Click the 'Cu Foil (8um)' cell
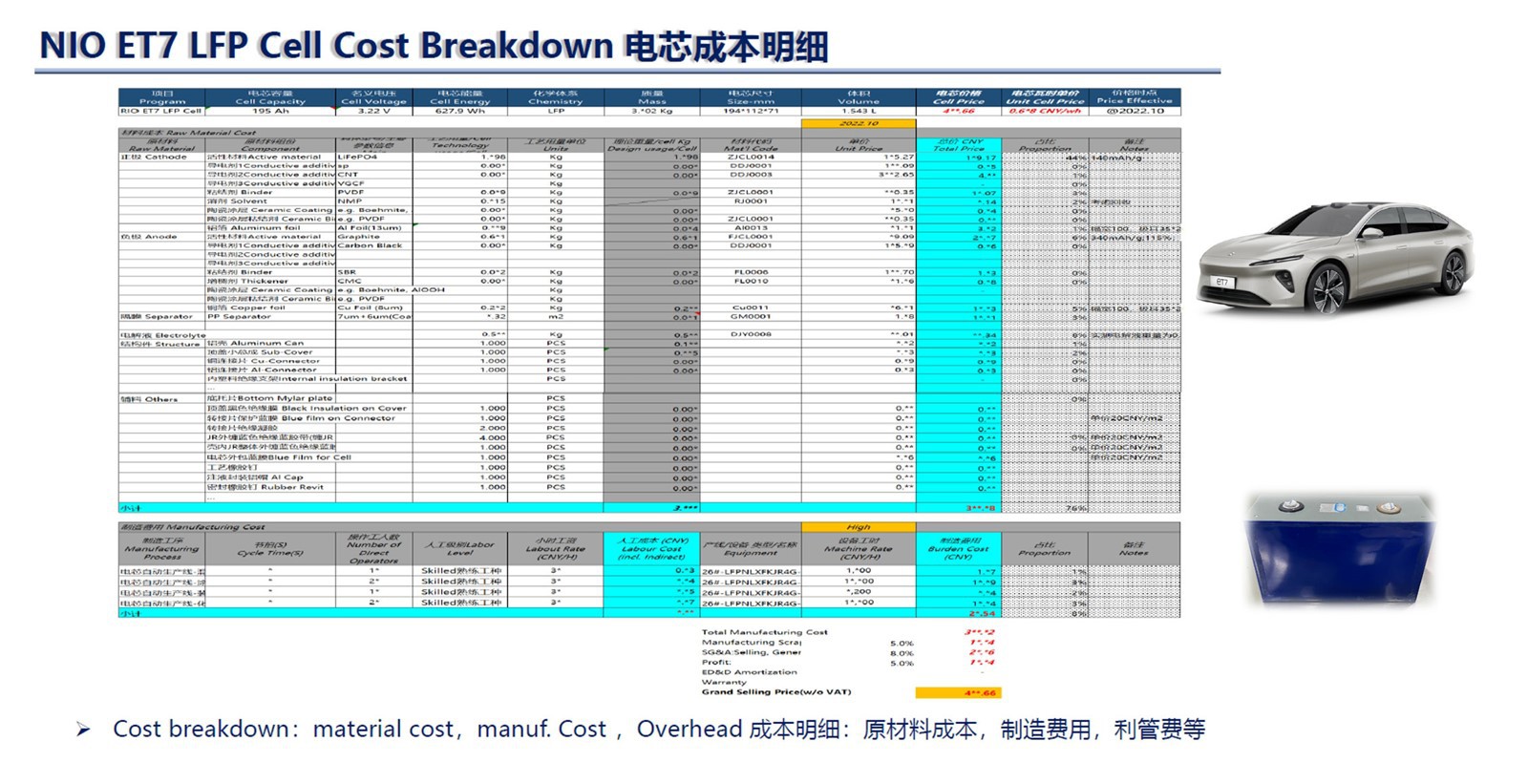1528x784 pixels. (x=373, y=307)
